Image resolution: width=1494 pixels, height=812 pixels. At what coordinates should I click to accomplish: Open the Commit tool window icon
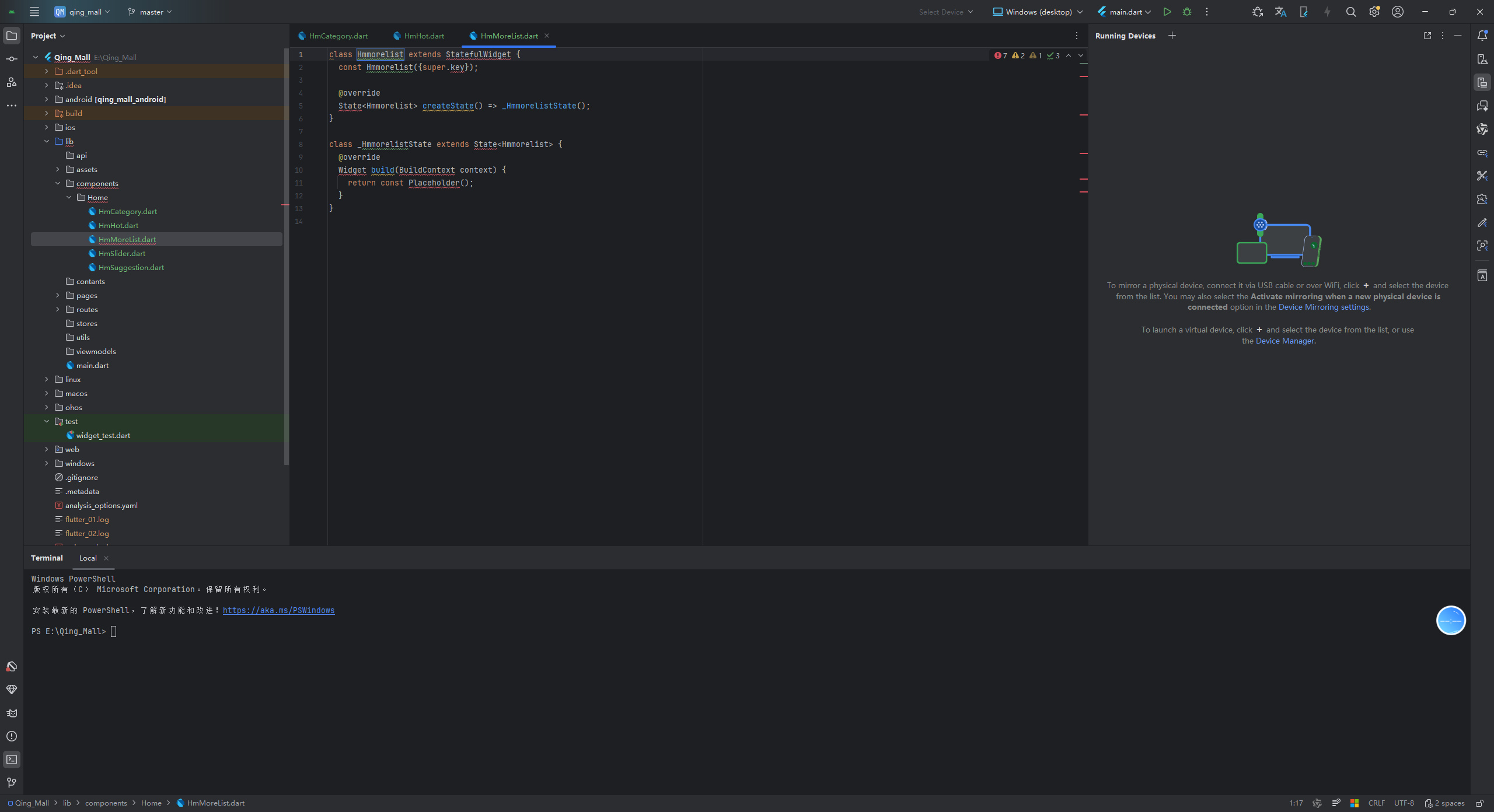click(x=11, y=59)
